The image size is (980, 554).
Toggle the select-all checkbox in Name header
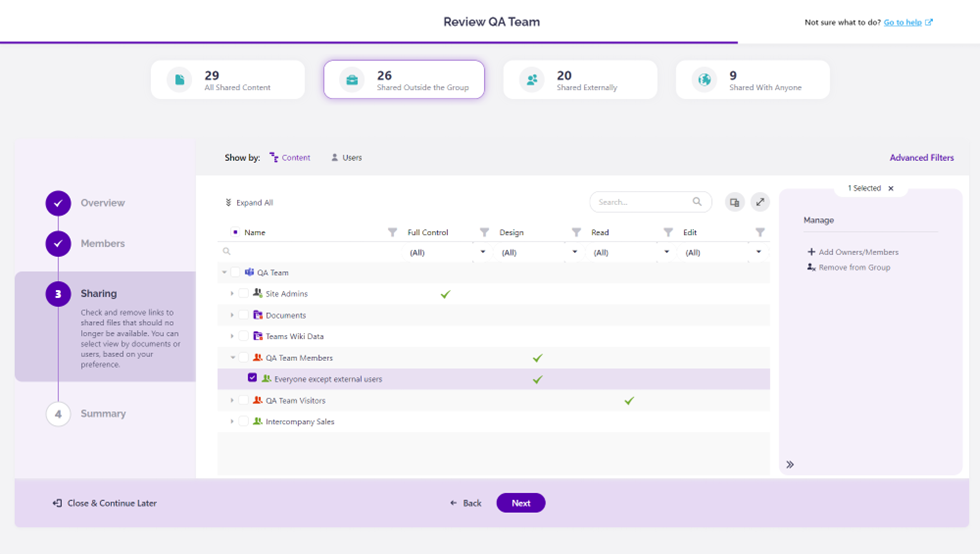[x=235, y=232]
